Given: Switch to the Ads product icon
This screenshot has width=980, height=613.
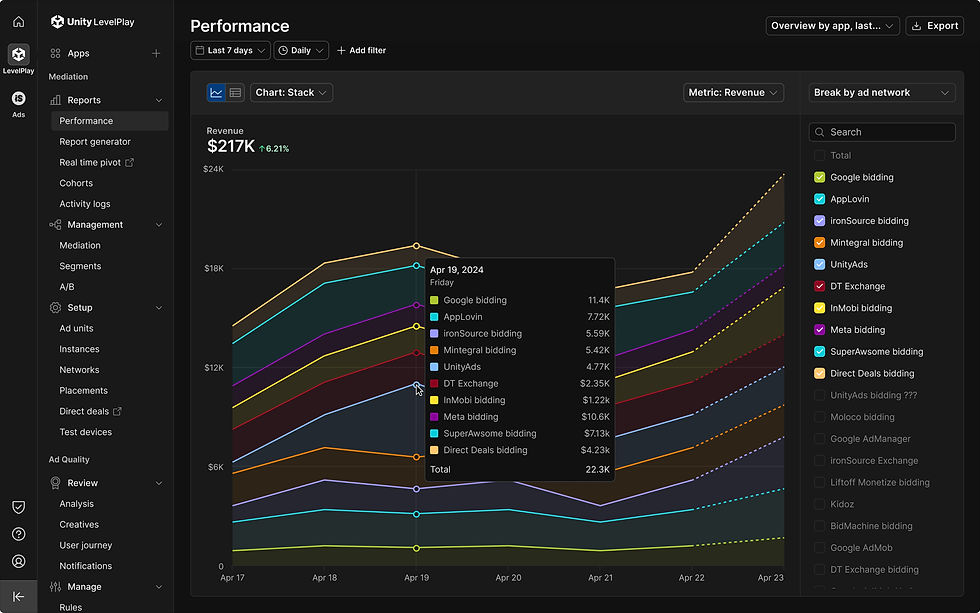Looking at the screenshot, I should point(18,98).
